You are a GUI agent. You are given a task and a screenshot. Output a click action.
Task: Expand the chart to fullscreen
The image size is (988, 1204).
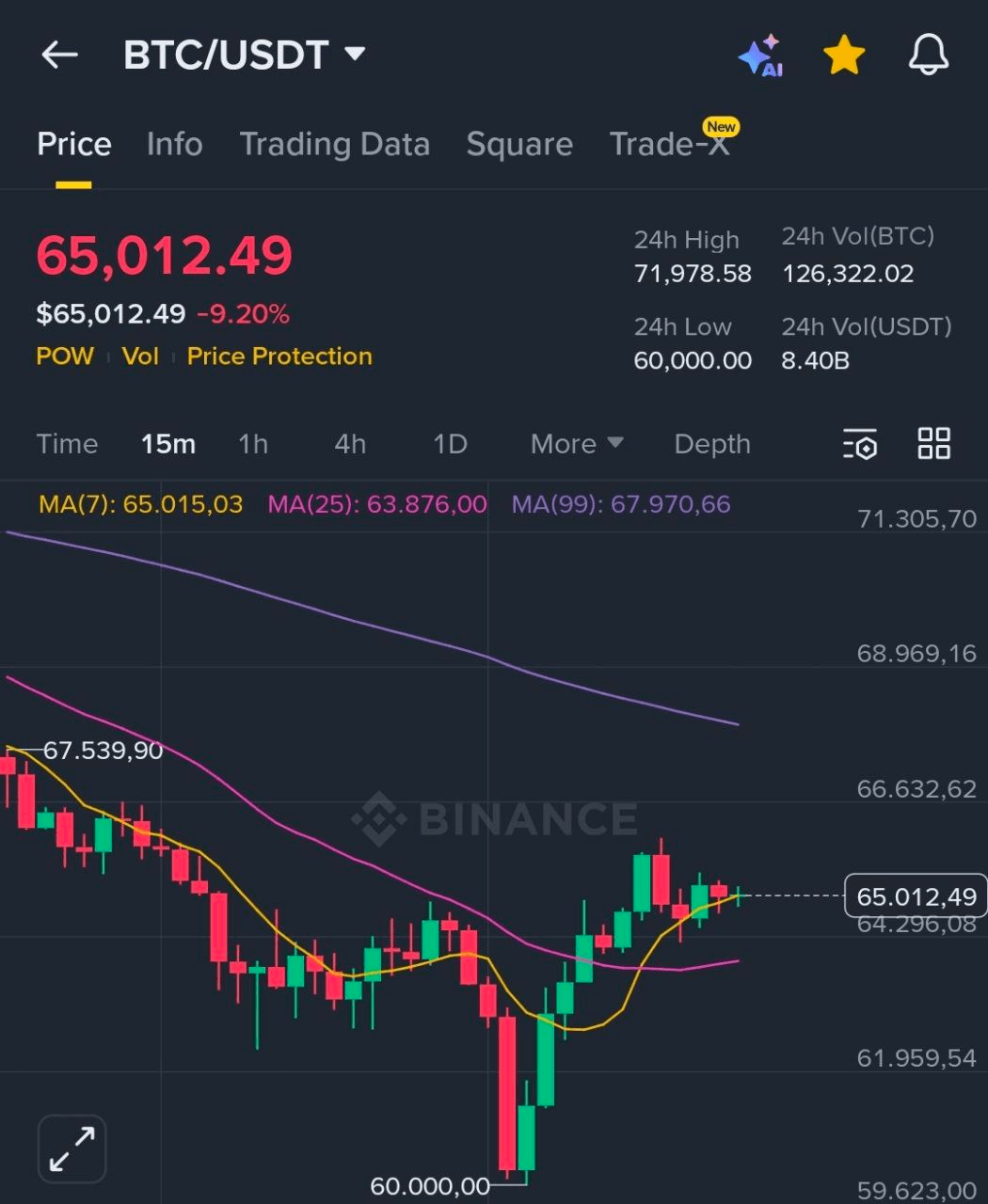(71, 1148)
